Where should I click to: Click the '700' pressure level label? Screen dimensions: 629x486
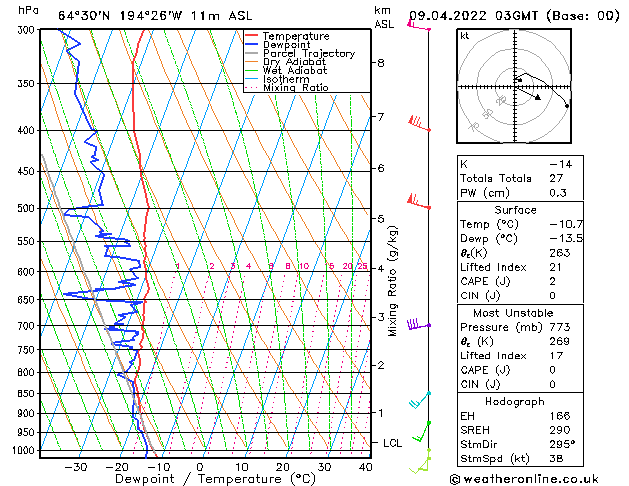click(x=28, y=326)
